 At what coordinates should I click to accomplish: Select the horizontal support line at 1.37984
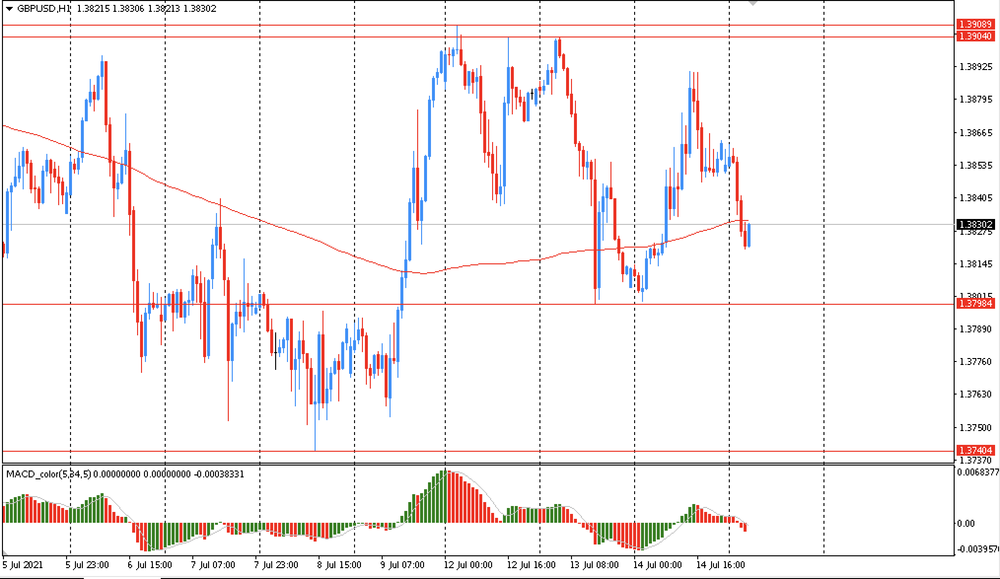click(478, 304)
